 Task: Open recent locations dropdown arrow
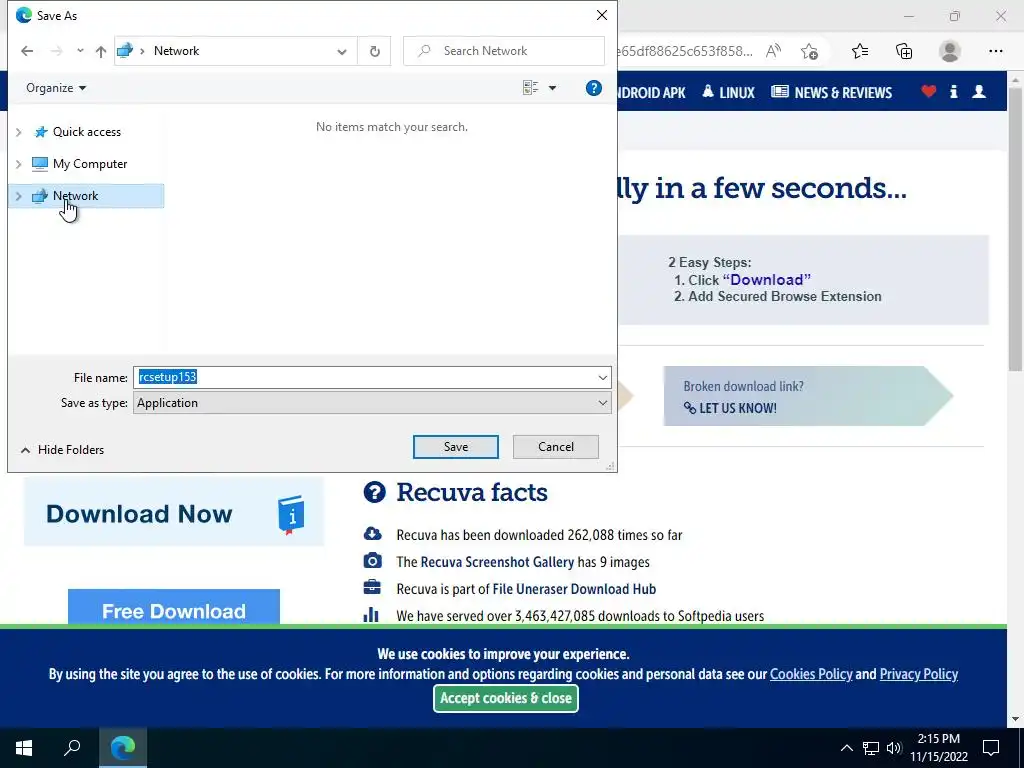pos(80,51)
